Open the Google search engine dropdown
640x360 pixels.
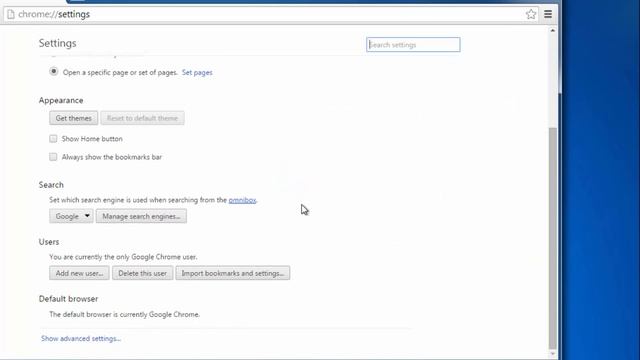coord(71,216)
